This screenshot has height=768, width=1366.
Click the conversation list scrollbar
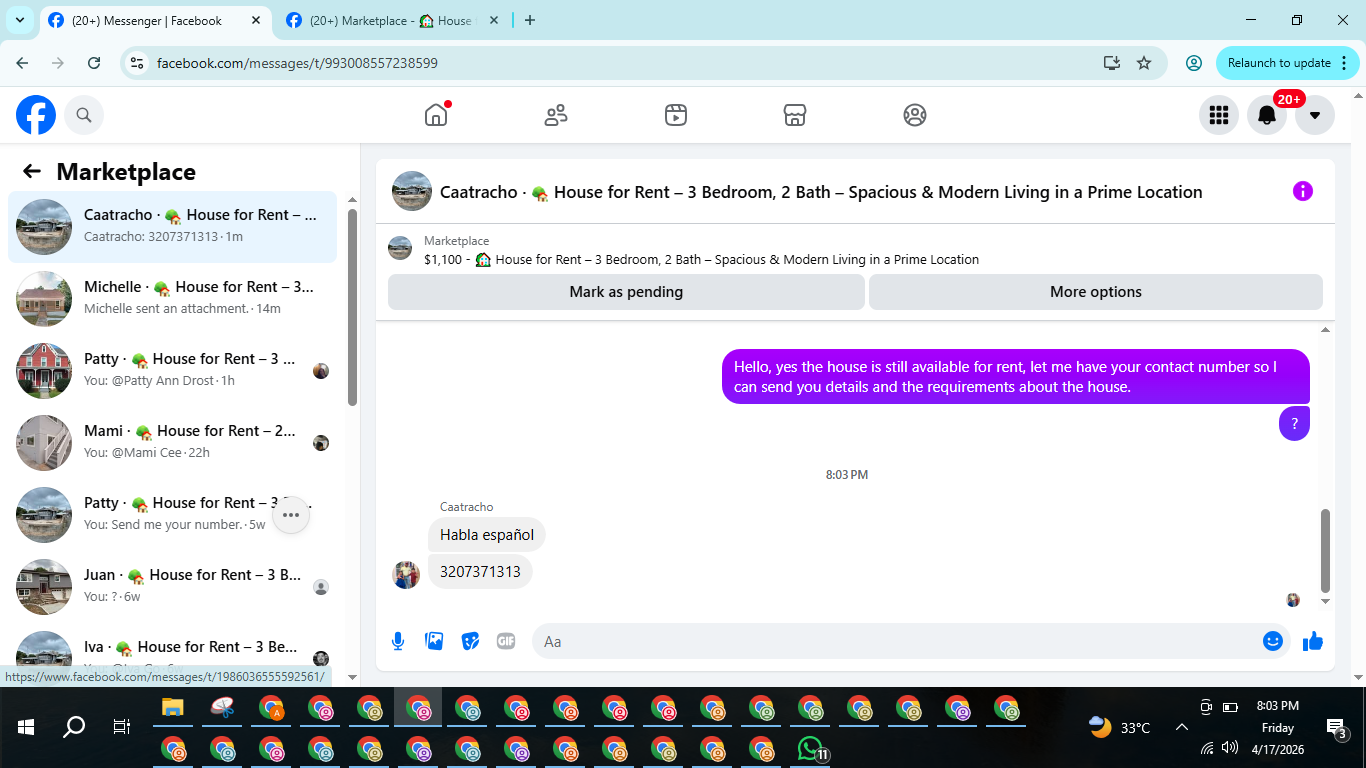pos(352,306)
